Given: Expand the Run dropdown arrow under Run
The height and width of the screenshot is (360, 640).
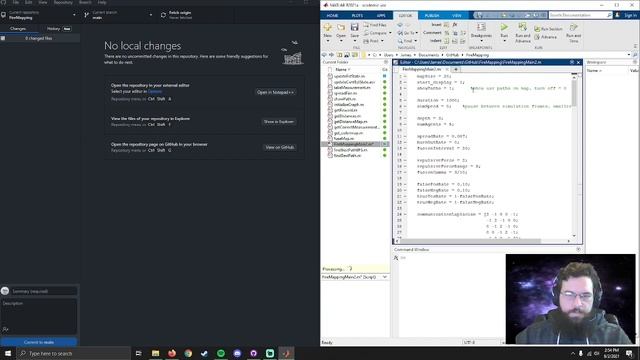Looking at the screenshot, I should point(504,41).
